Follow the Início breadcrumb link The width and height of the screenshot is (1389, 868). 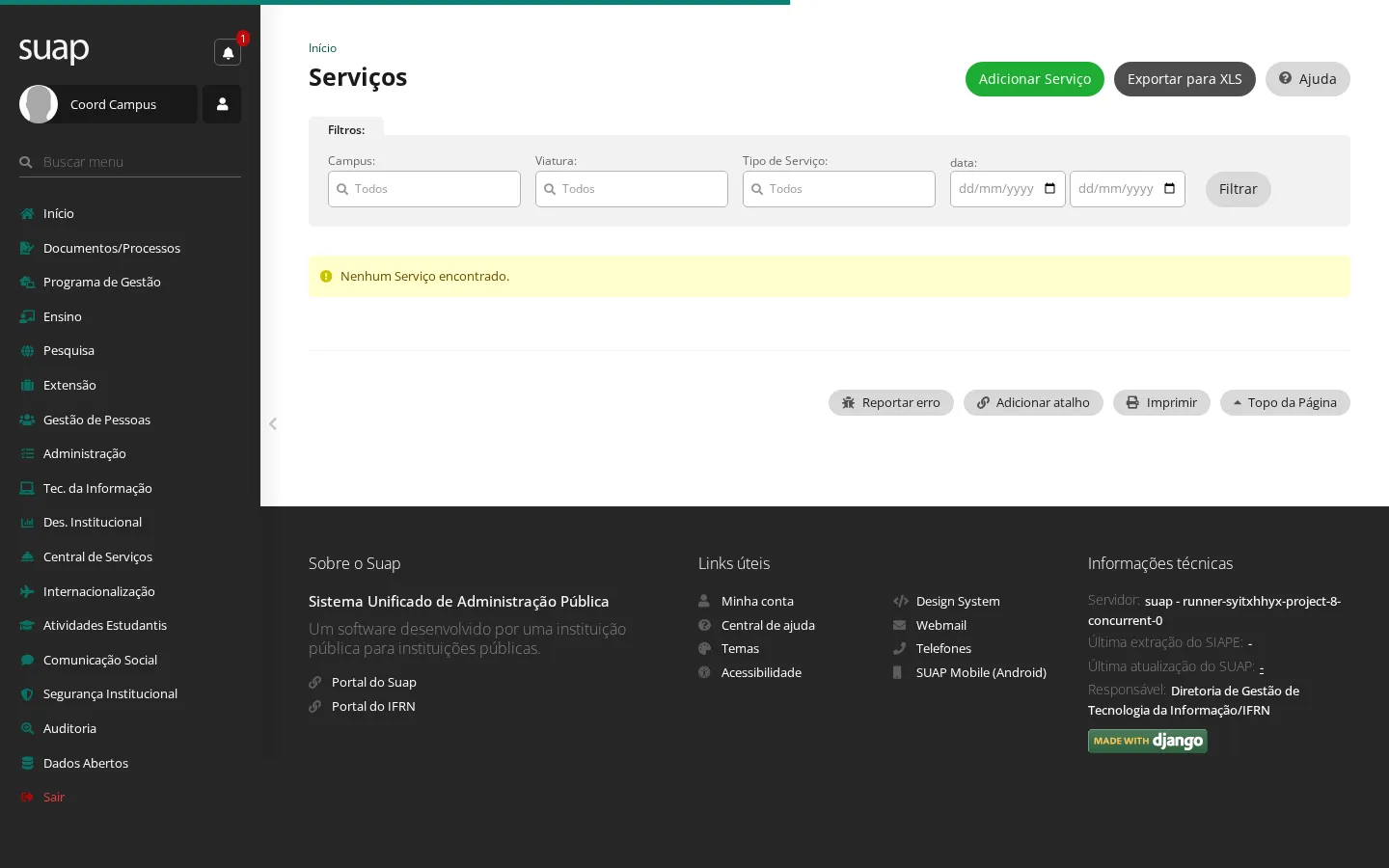click(x=322, y=48)
